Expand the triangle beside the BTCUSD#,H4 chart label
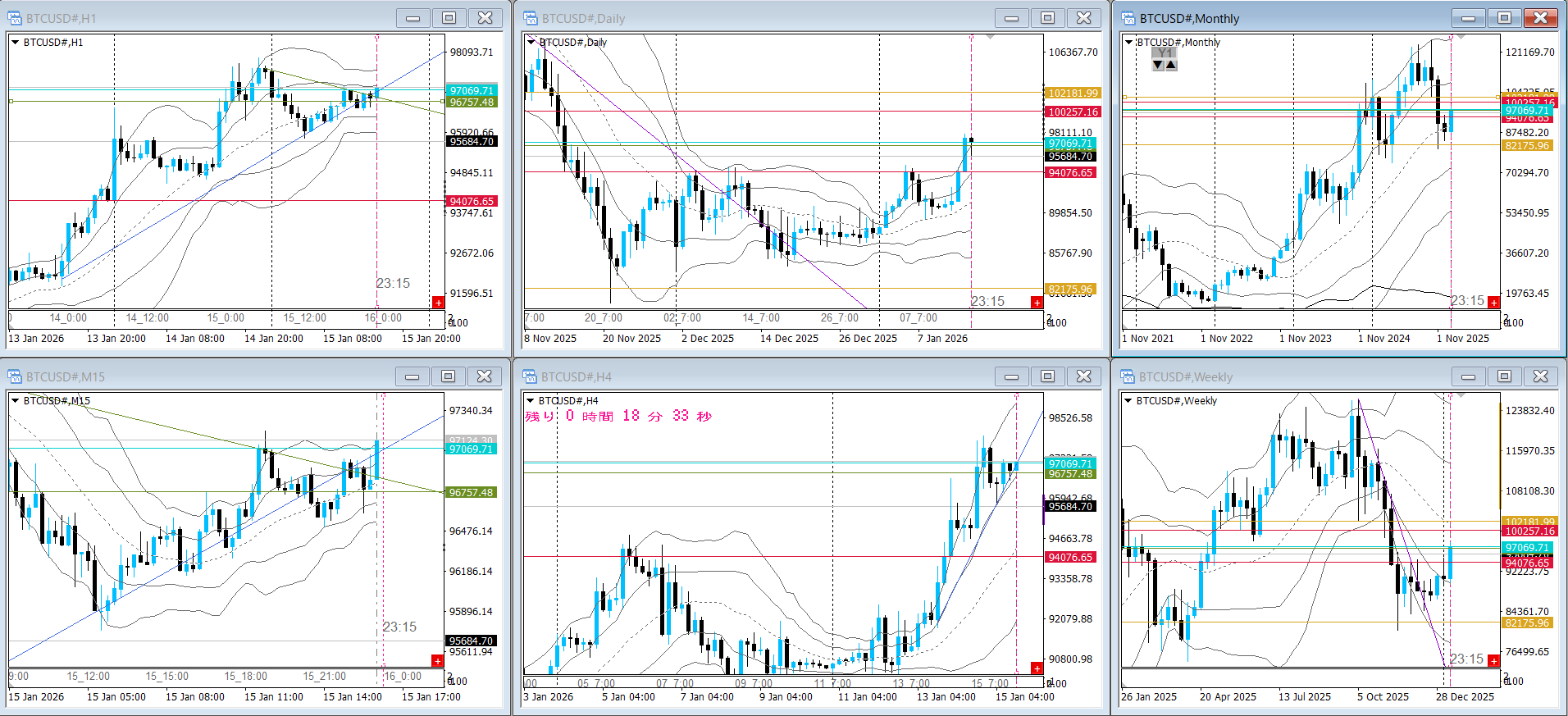This screenshot has width=1568, height=716. 531,401
